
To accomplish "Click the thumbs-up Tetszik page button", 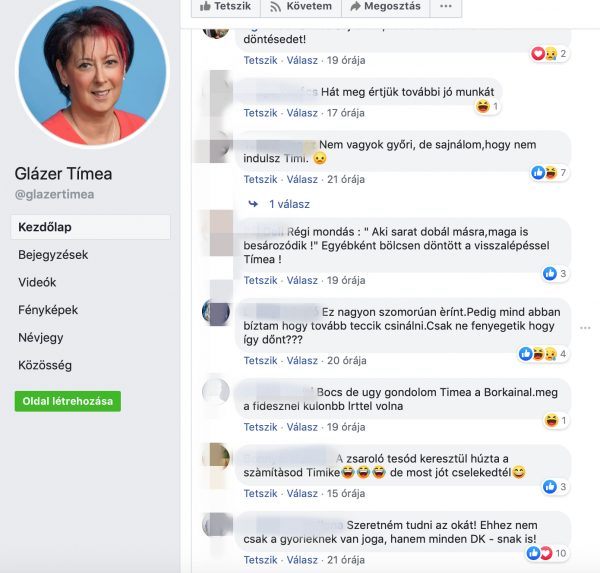I will pos(226,7).
